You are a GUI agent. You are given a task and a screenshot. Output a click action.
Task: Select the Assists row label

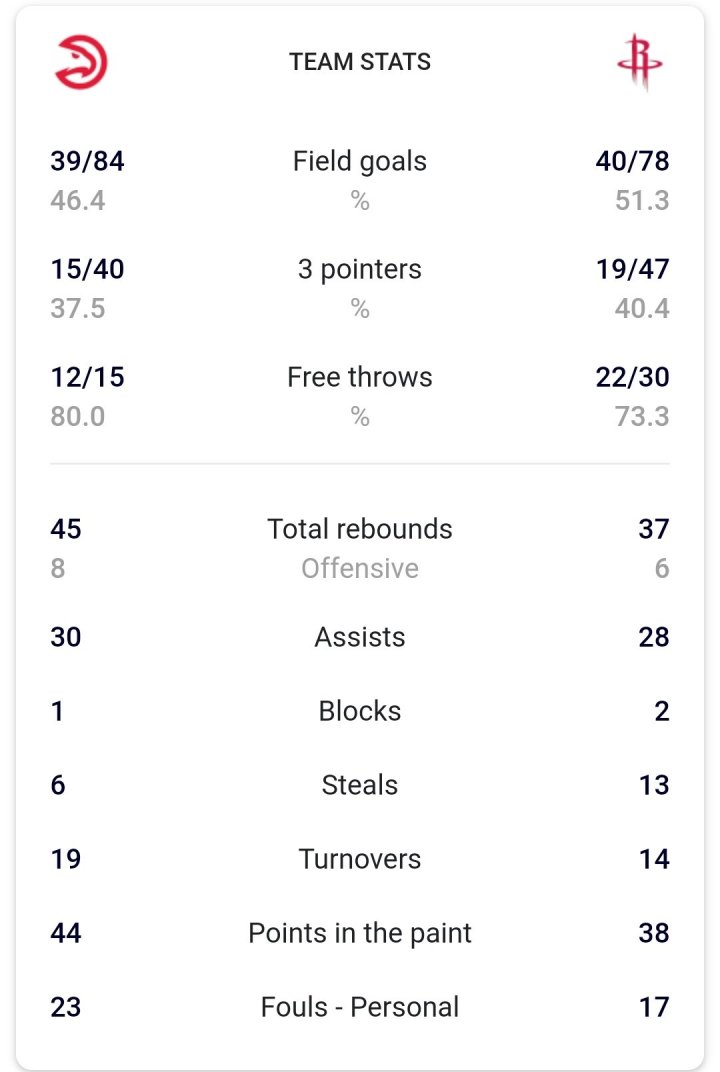[x=360, y=637]
